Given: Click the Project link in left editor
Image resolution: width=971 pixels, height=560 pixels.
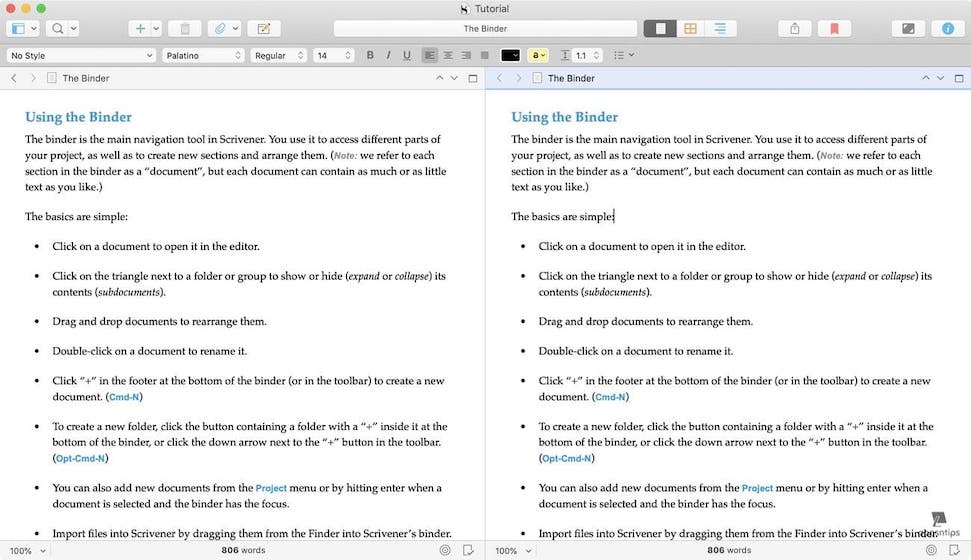Looking at the screenshot, I should [271, 488].
